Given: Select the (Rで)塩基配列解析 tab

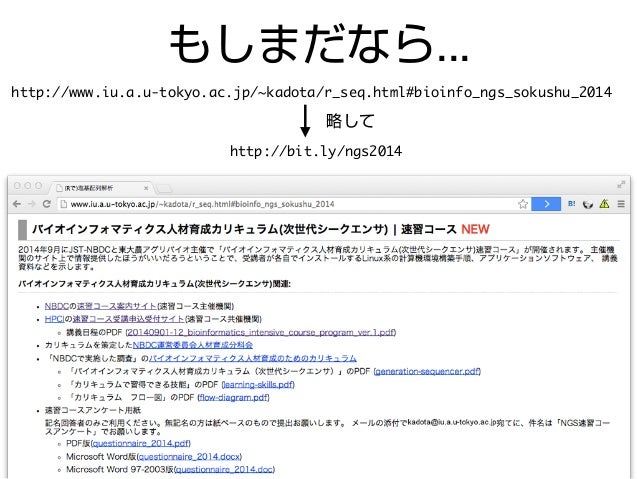Looking at the screenshot, I should (x=100, y=188).
